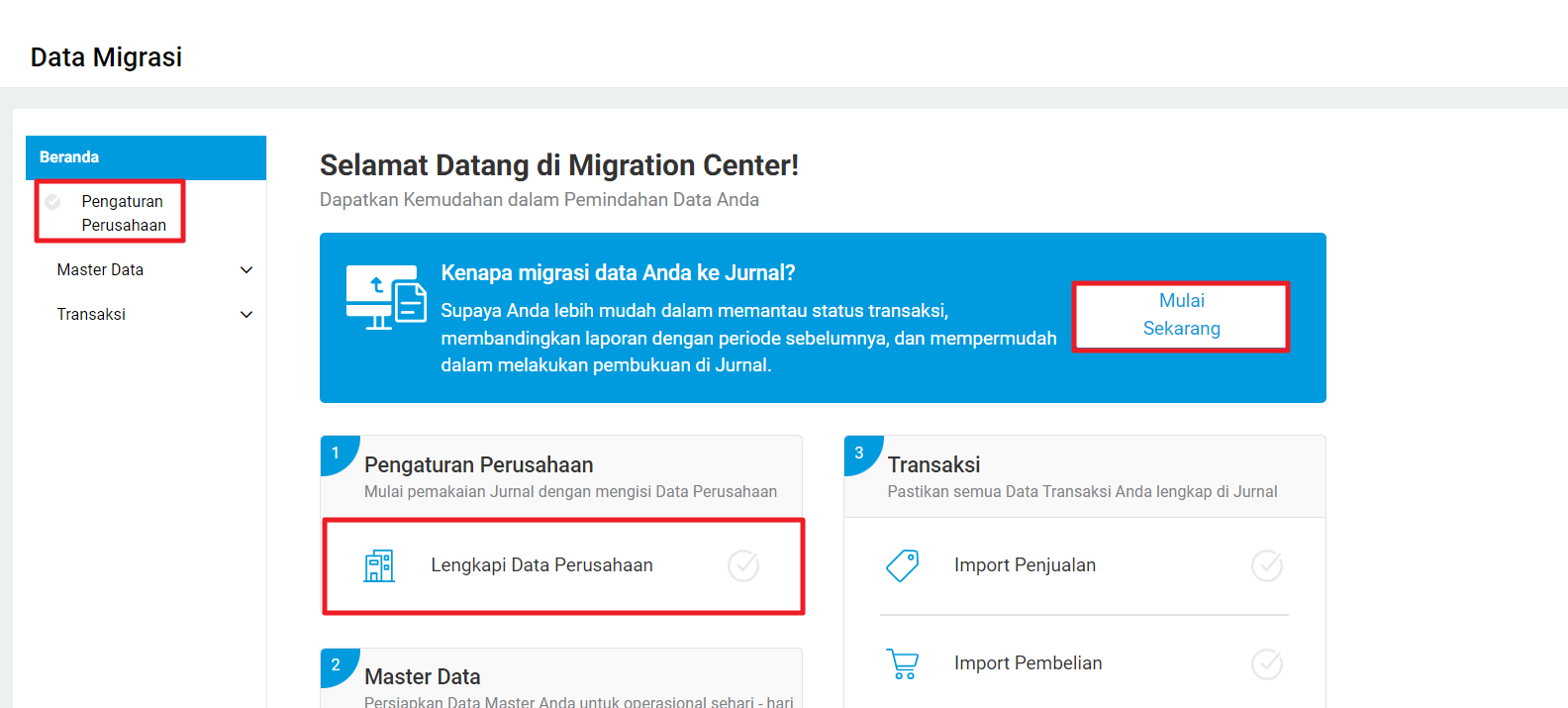Image resolution: width=1568 pixels, height=708 pixels.
Task: Click the check icon next to sidebar Pengaturan Perusahaan
Action: tap(53, 202)
